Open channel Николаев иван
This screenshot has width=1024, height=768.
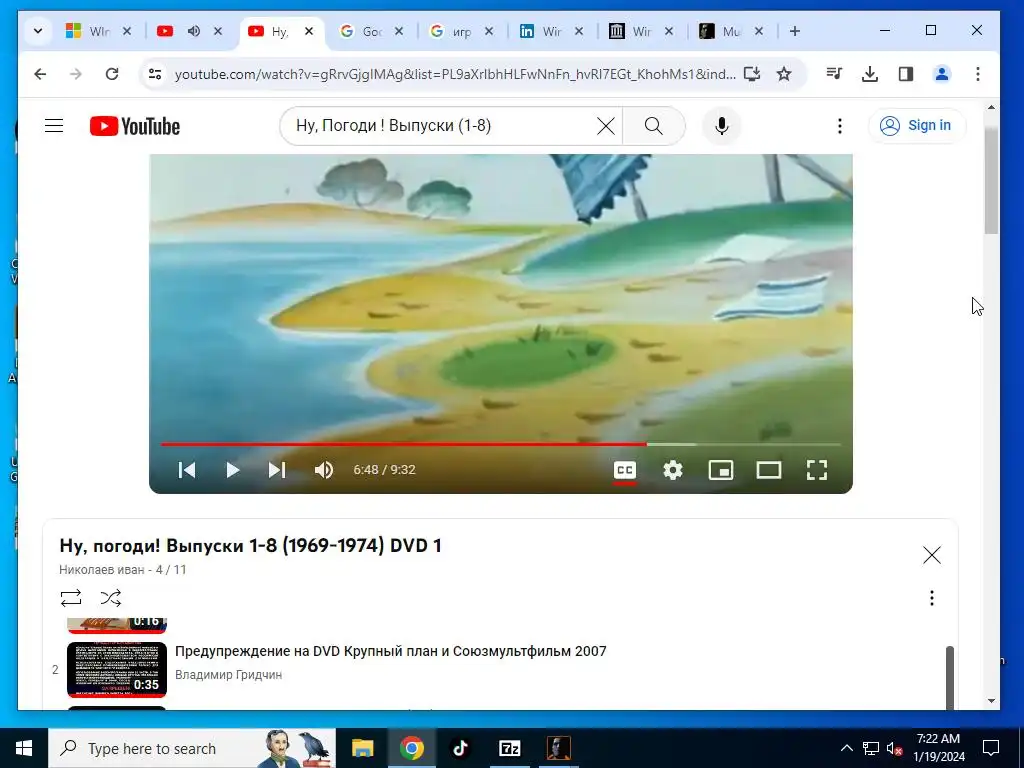[101, 569]
